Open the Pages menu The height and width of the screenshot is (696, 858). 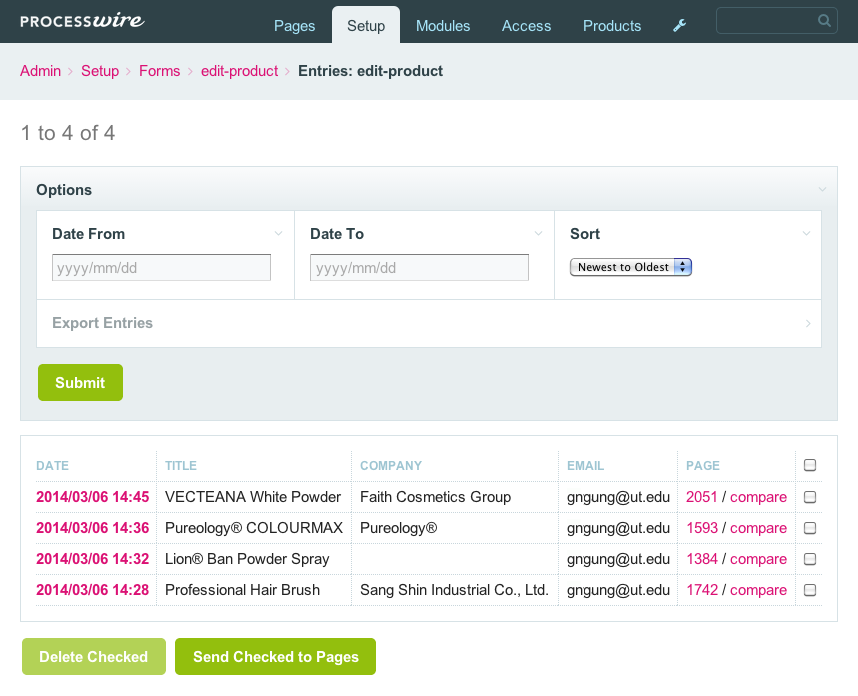pyautogui.click(x=294, y=26)
